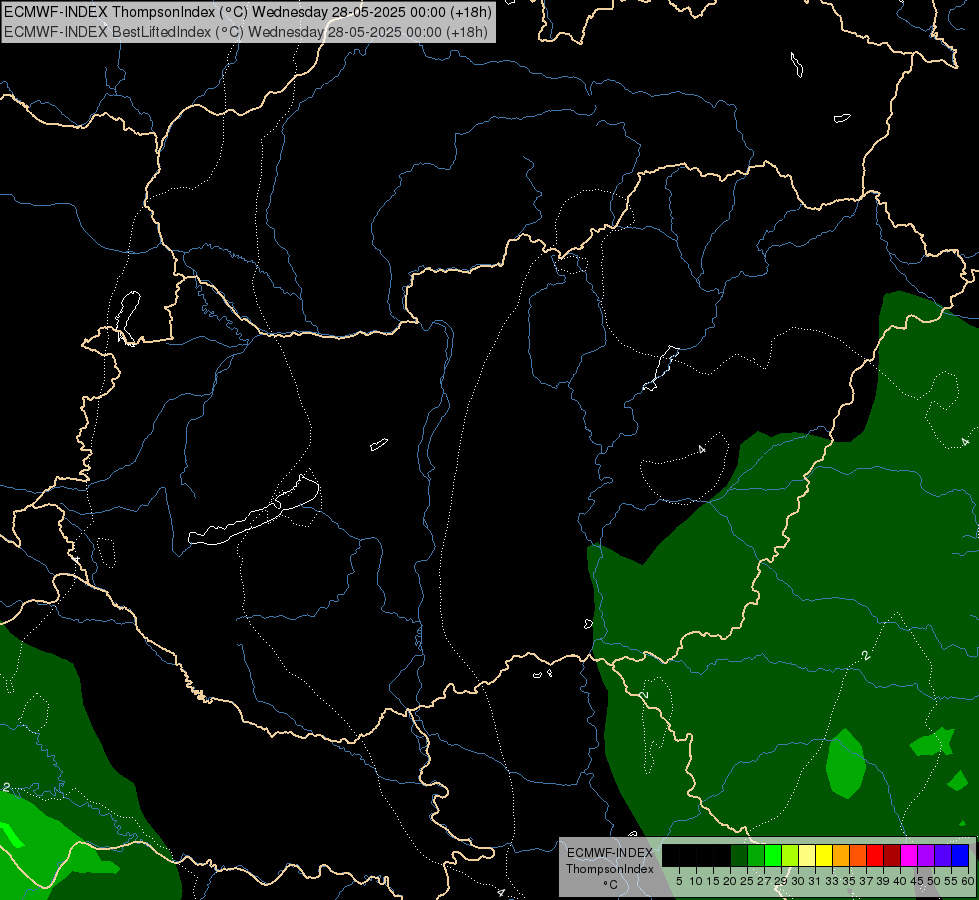Click the legend tick label '31'
Screen dimensions: 979x900
point(815,881)
